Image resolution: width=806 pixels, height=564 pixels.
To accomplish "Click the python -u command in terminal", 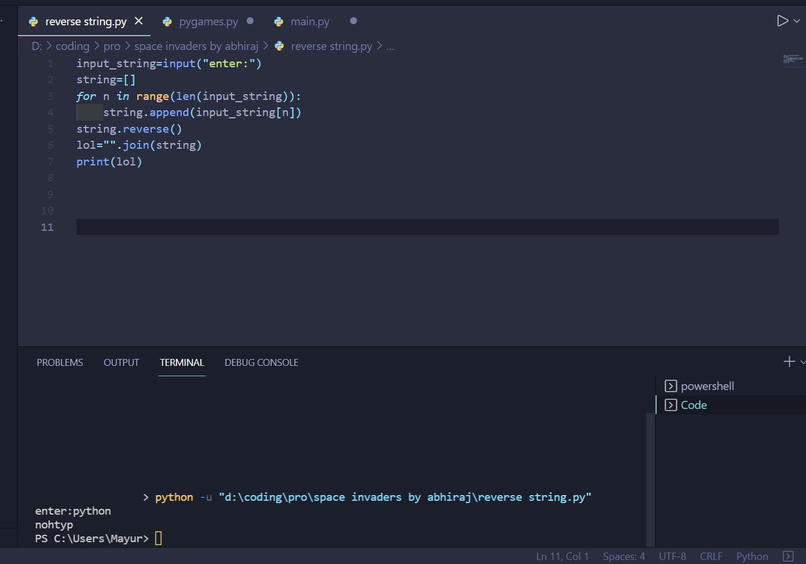I will point(373,497).
